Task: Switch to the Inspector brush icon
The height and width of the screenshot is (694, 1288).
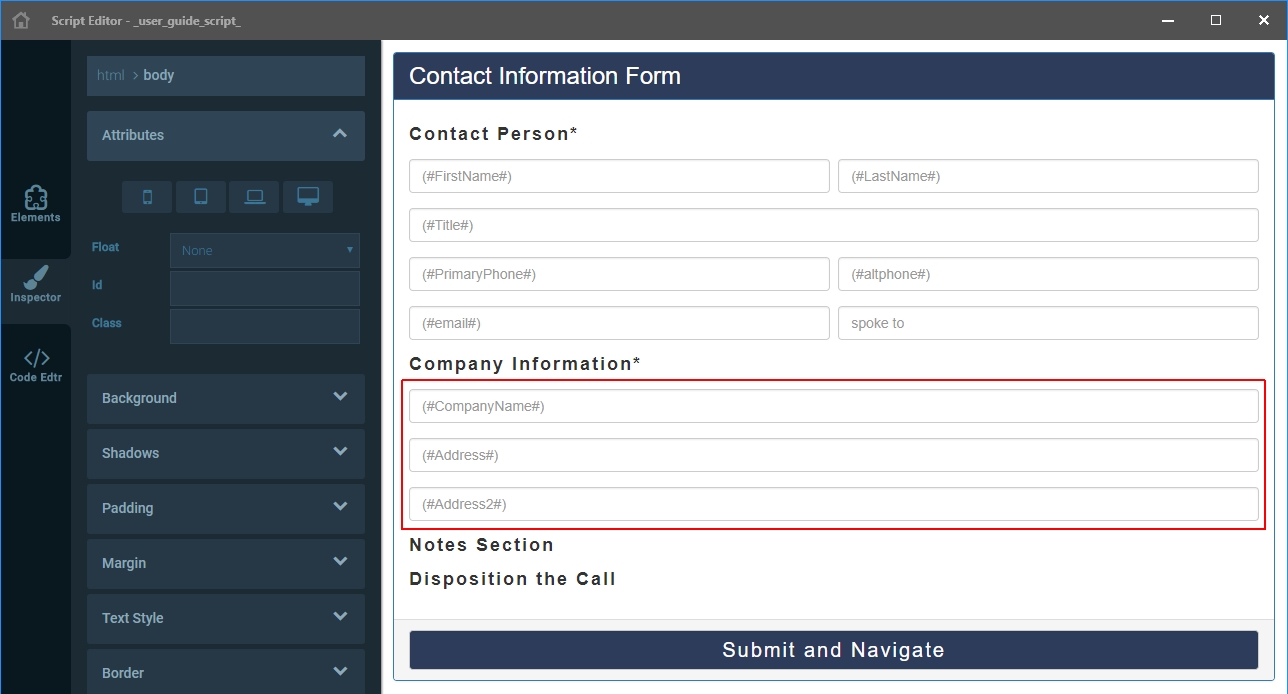Action: click(x=35, y=277)
